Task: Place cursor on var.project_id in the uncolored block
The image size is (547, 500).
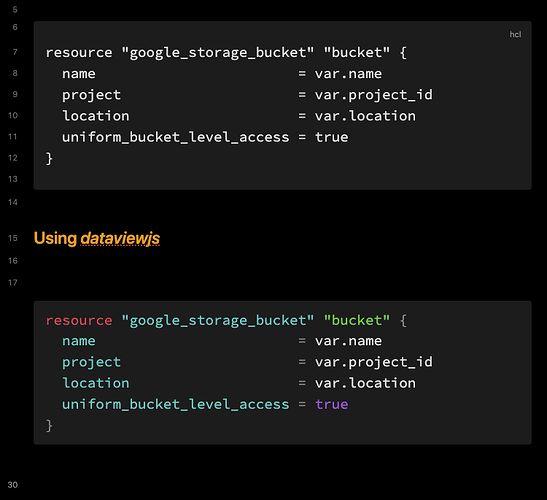Action: (374, 95)
